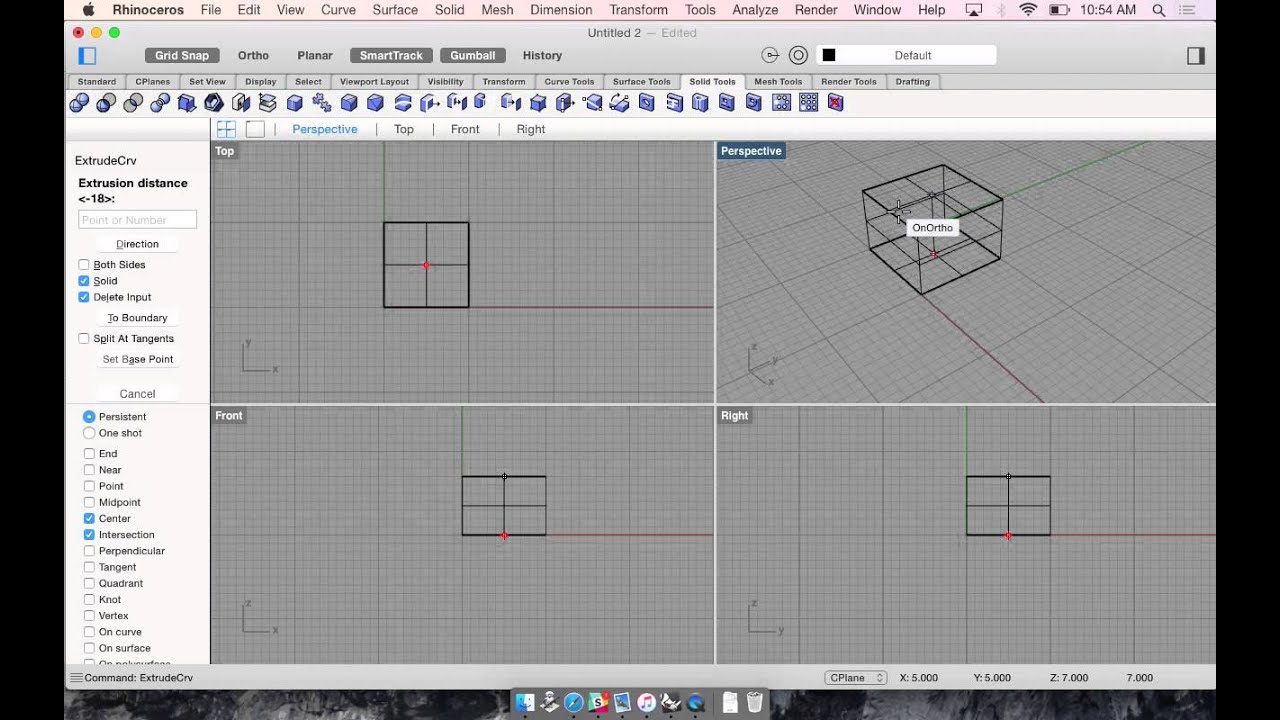Switch to the Drafting tab
This screenshot has height=720, width=1280.
click(x=912, y=82)
